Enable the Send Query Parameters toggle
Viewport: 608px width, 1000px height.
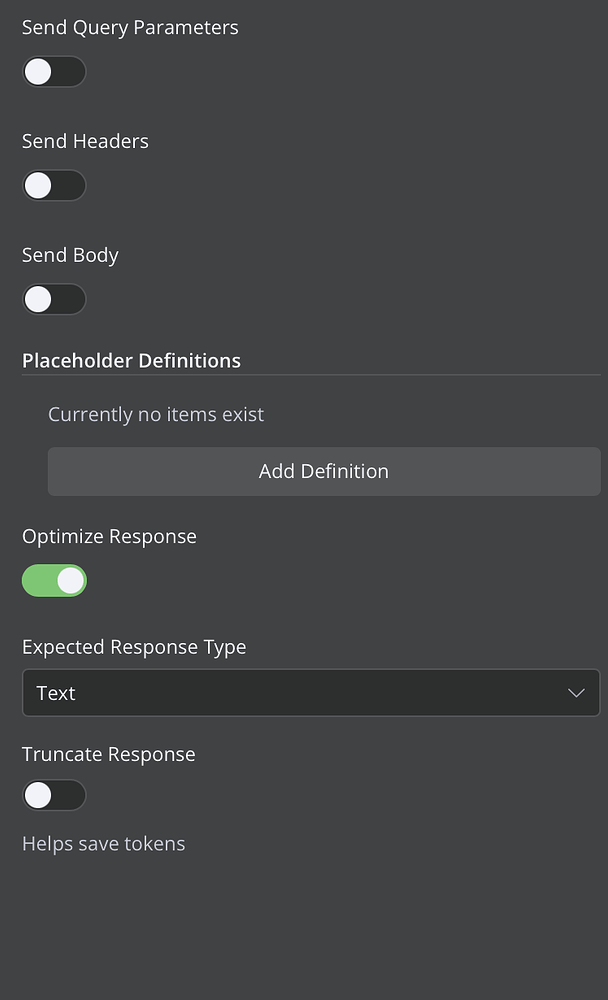(54, 71)
